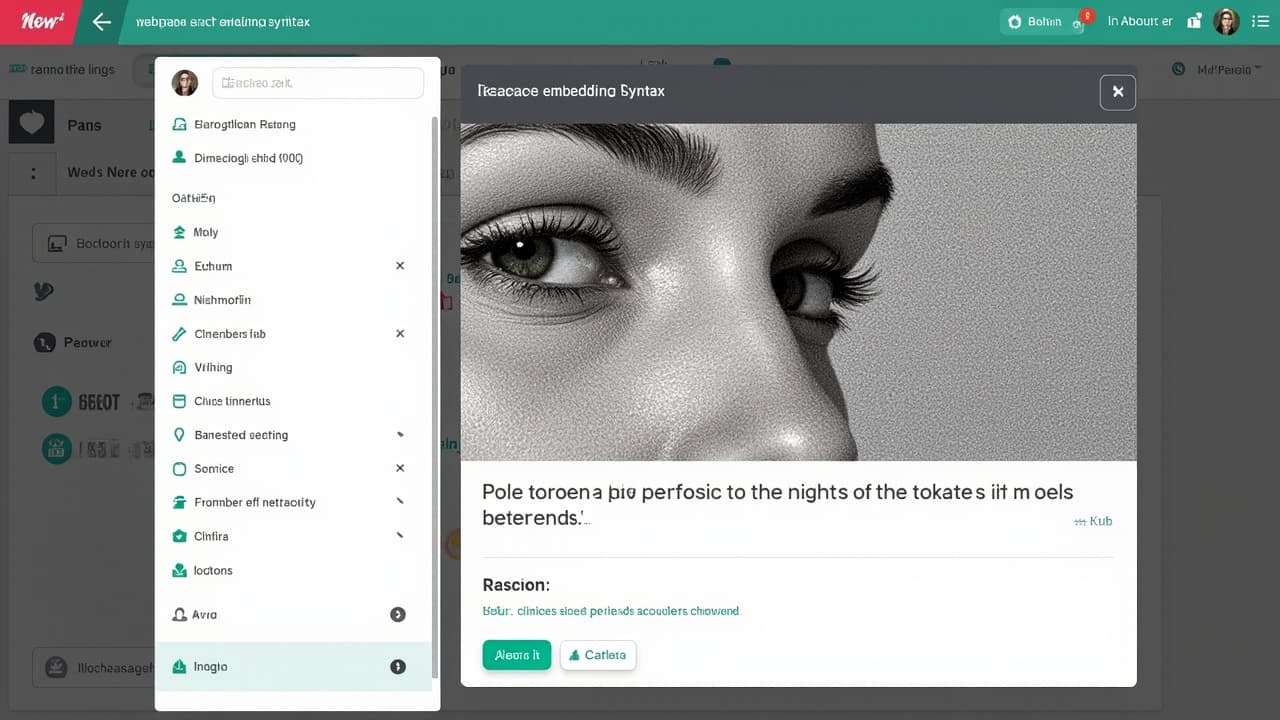Click the Clnenbers lub pencil icon
The image size is (1280, 720).
tap(179, 334)
